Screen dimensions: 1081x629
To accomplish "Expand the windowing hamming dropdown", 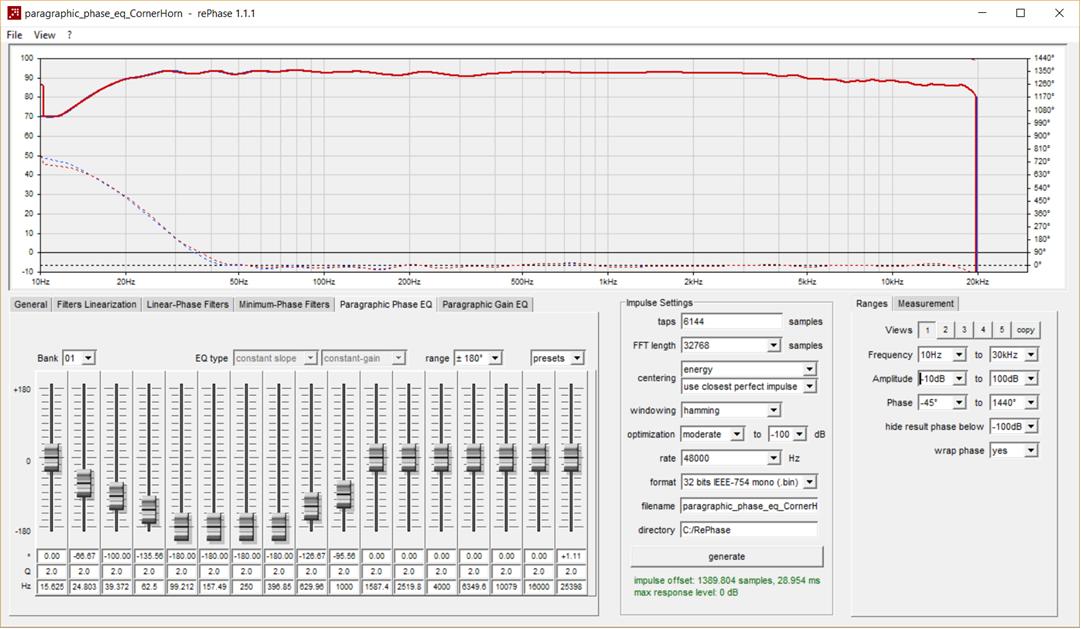I will (774, 410).
